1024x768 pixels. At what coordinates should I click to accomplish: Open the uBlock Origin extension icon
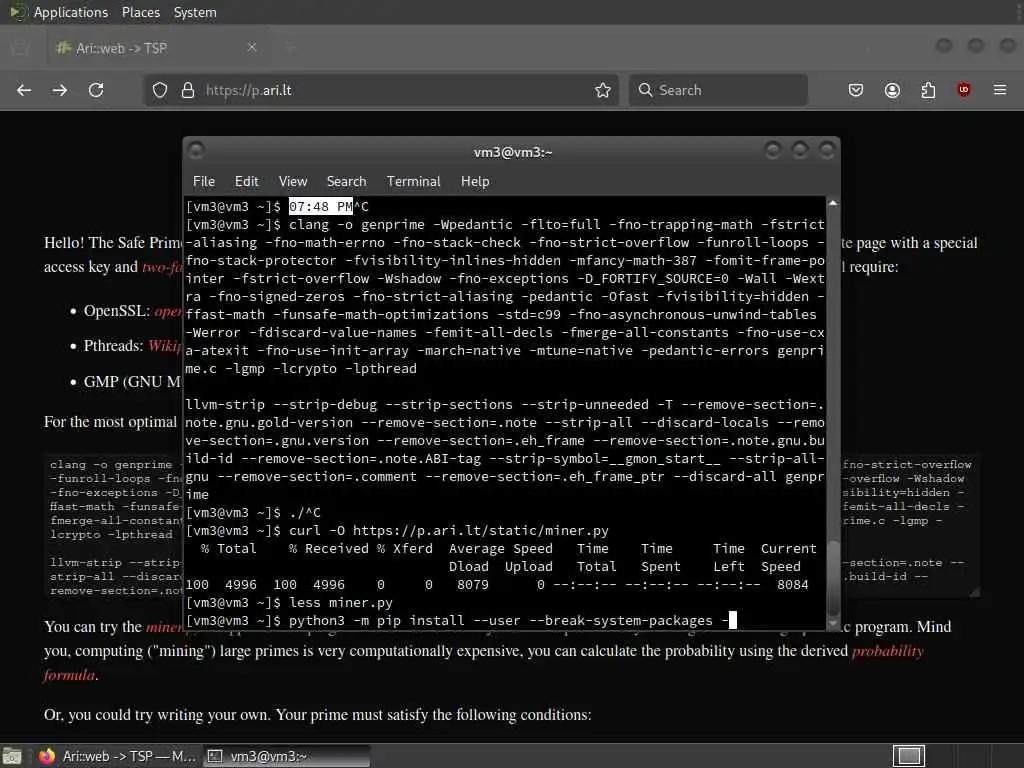coord(964,90)
